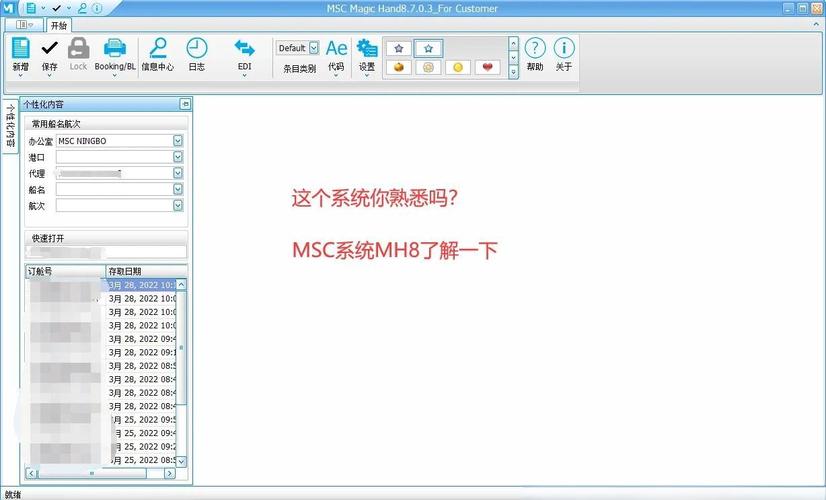Click the EDI exchange arrows icon
The width and height of the screenshot is (826, 500).
click(244, 48)
